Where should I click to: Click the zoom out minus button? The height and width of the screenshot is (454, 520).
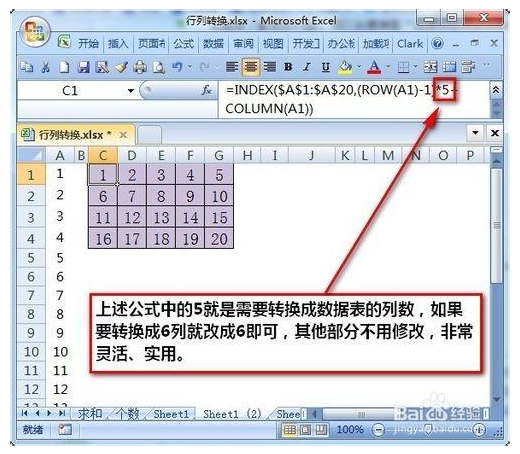tap(378, 430)
